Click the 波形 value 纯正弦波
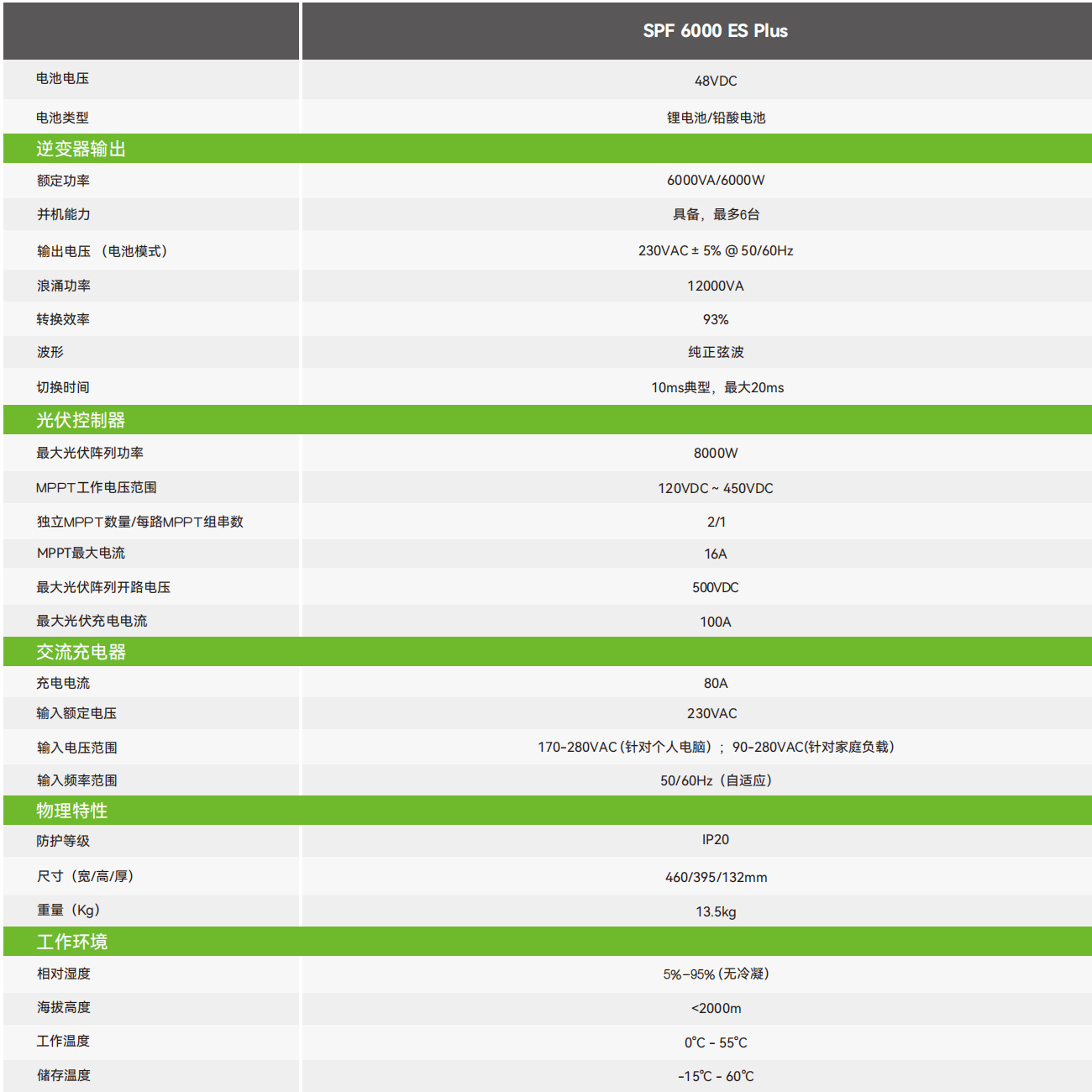Screen dimensions: 1092x1092 point(714,352)
